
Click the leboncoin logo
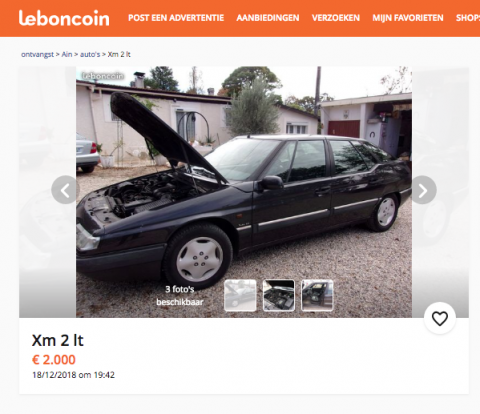(x=64, y=18)
